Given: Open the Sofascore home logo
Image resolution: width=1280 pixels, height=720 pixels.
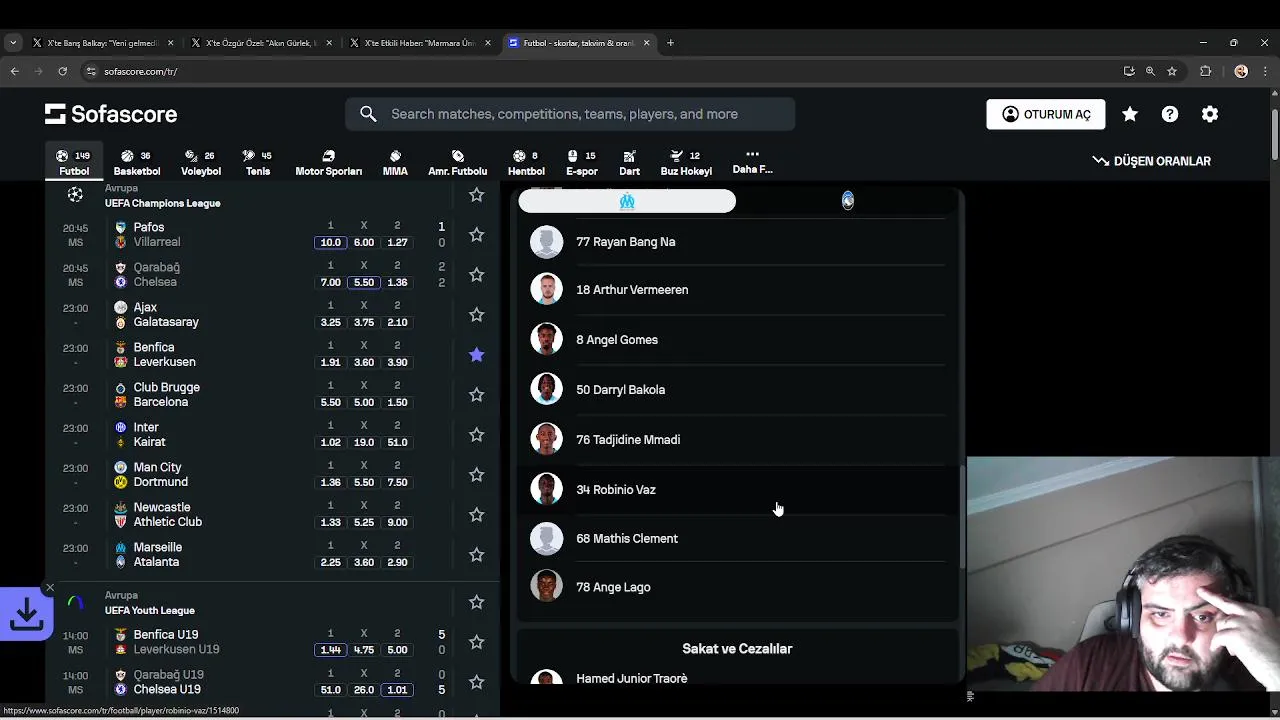Looking at the screenshot, I should (x=111, y=114).
